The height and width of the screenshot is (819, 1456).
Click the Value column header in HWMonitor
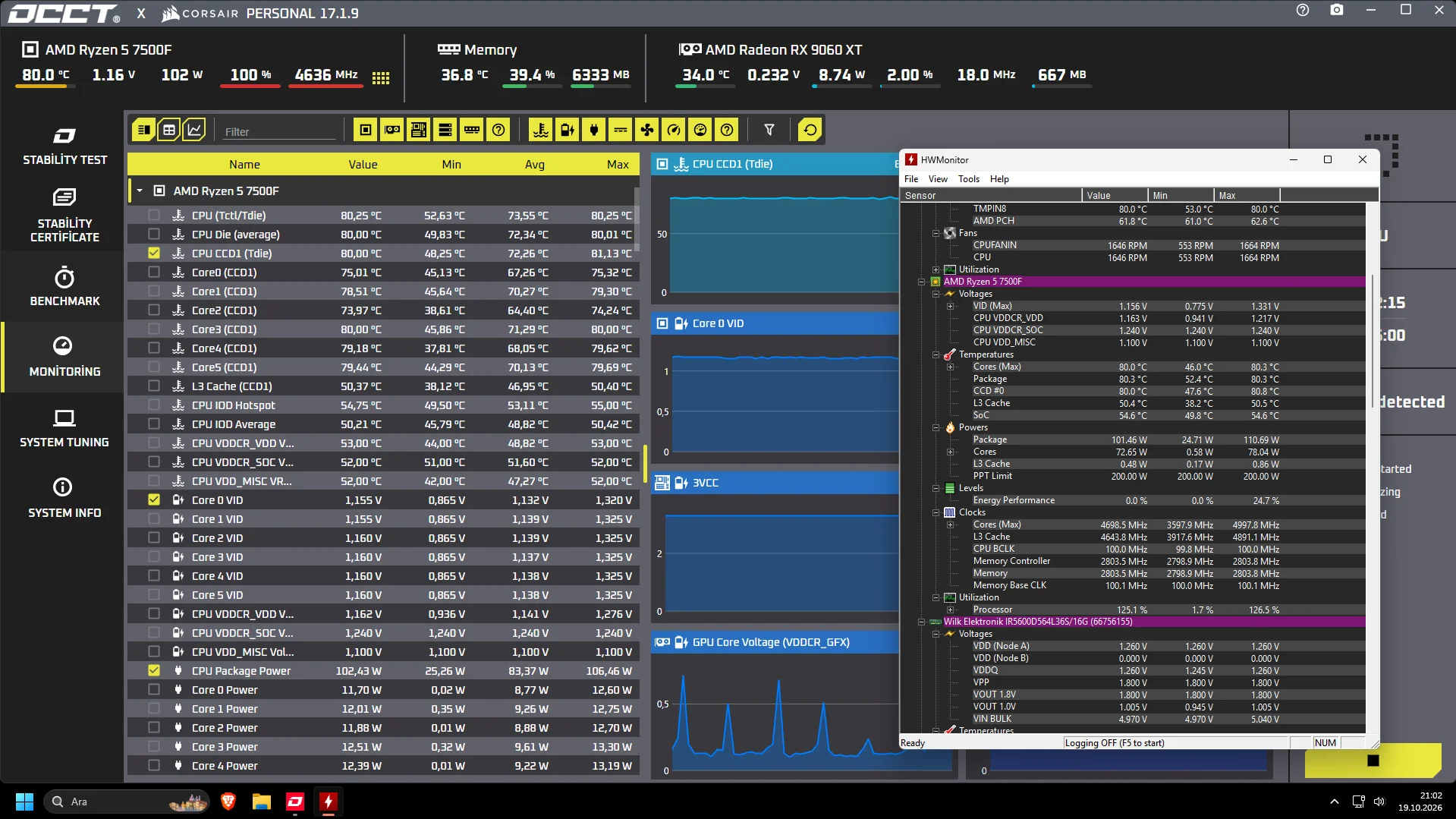(x=1115, y=195)
